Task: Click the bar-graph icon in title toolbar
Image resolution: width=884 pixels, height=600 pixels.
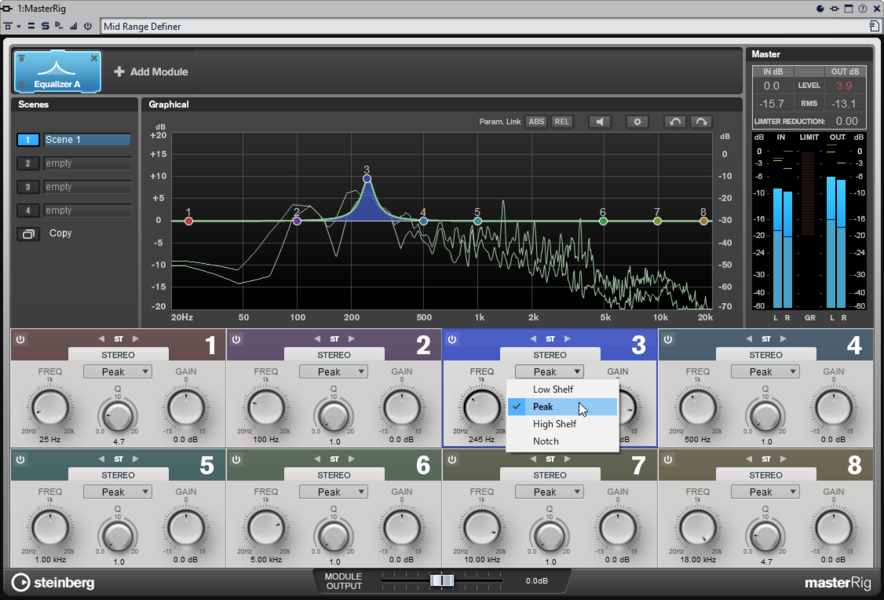Action: (74, 26)
